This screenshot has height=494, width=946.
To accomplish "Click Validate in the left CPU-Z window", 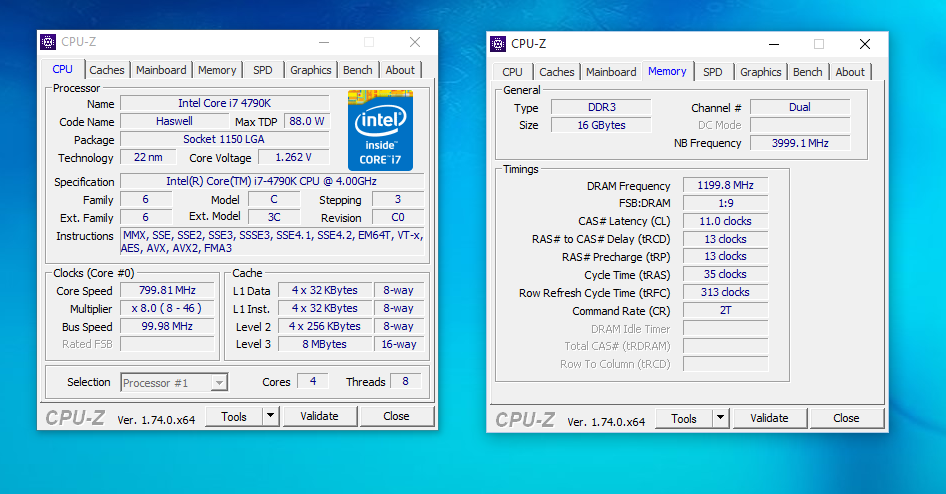I will pos(319,416).
